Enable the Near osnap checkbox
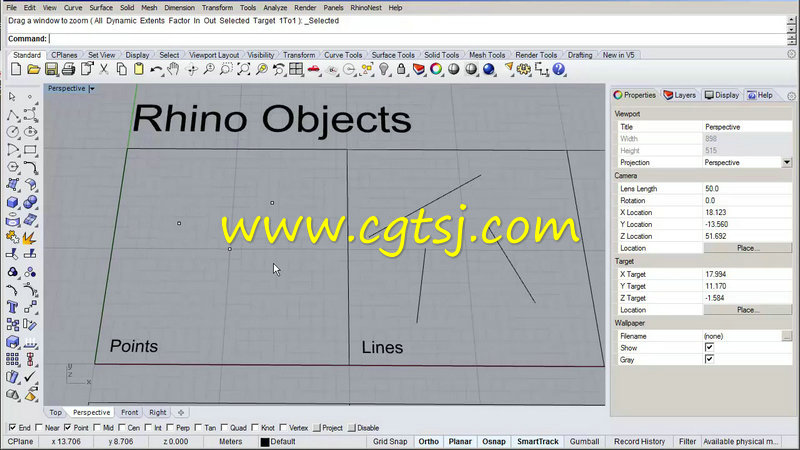Viewport: 800px width, 450px height. tap(39, 428)
